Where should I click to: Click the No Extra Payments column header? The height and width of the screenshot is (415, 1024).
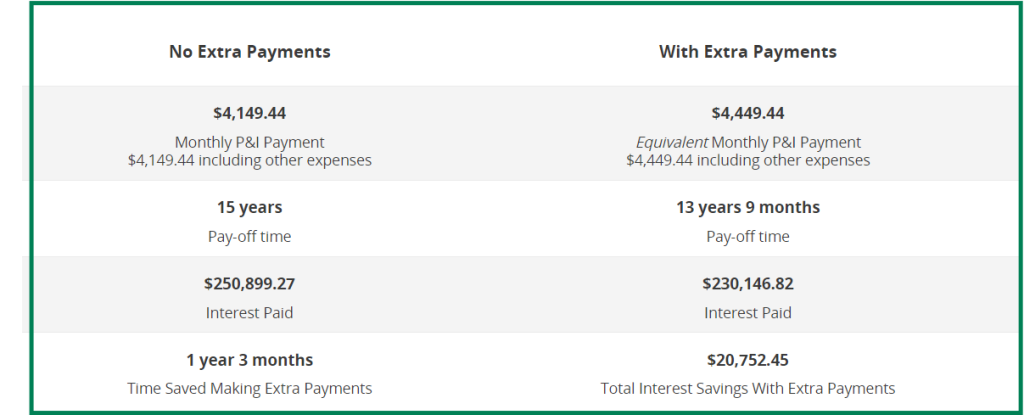pyautogui.click(x=249, y=51)
